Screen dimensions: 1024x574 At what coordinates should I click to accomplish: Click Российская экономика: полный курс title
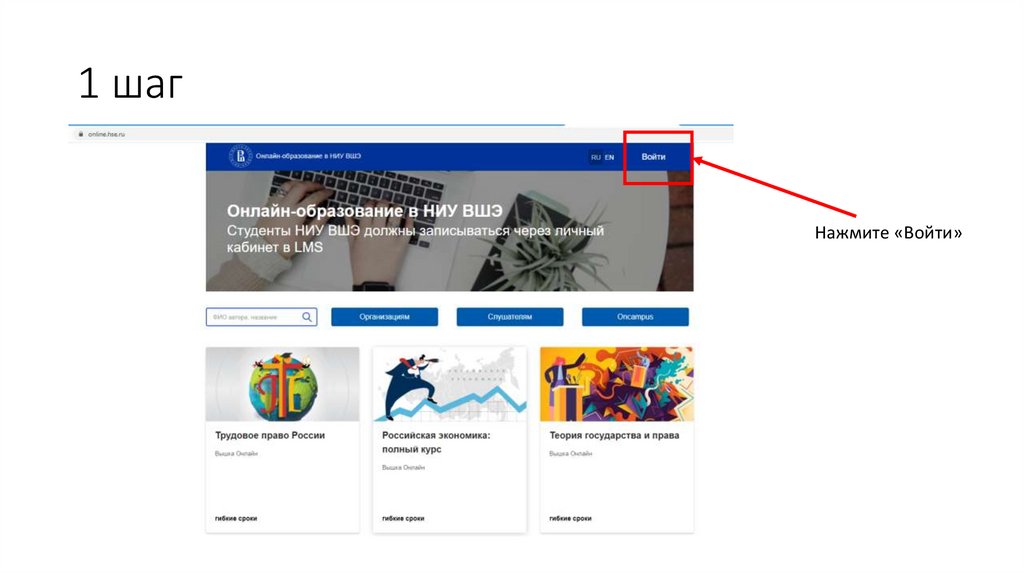tap(436, 442)
